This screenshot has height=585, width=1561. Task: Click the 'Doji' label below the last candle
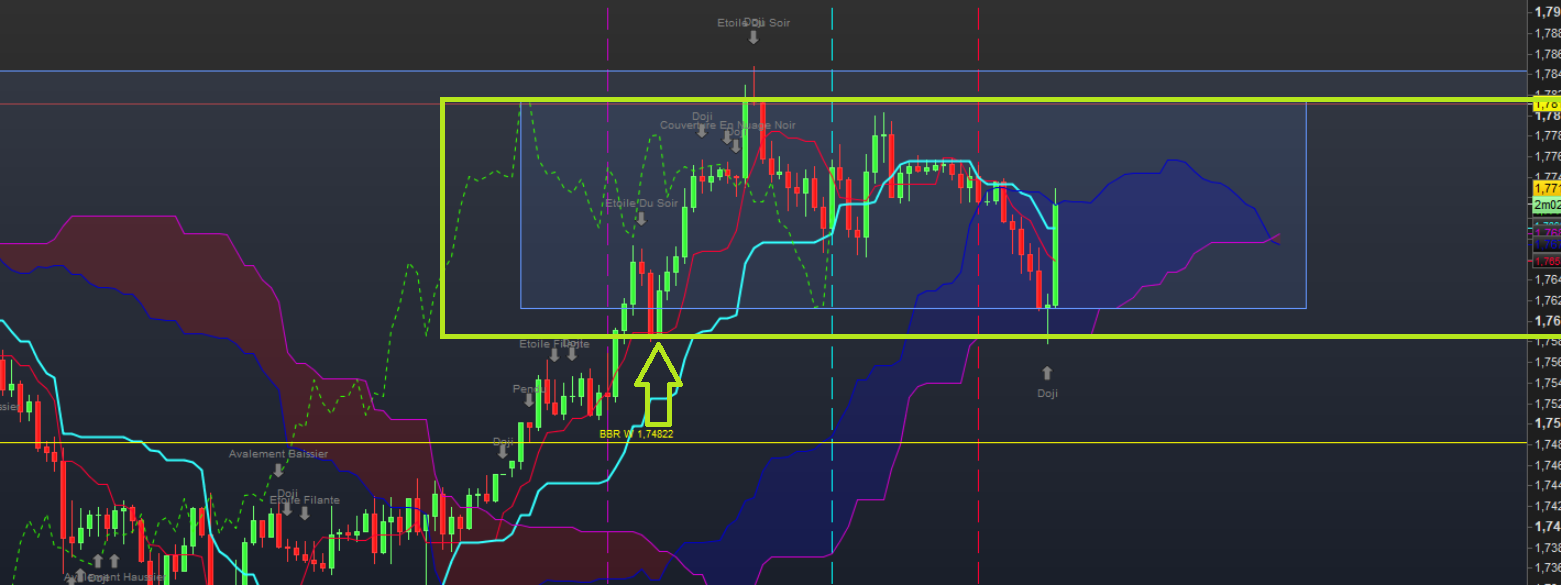(1047, 393)
